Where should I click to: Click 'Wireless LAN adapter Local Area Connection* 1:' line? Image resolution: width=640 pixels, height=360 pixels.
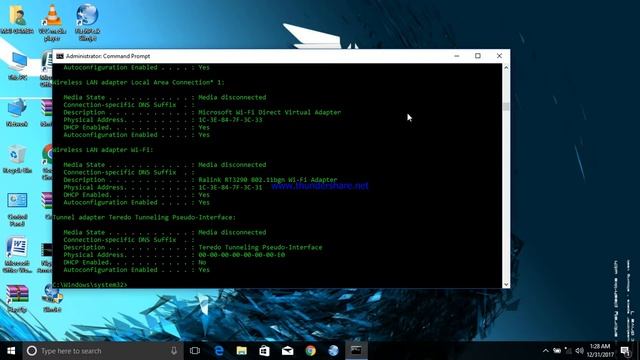[x=139, y=82]
